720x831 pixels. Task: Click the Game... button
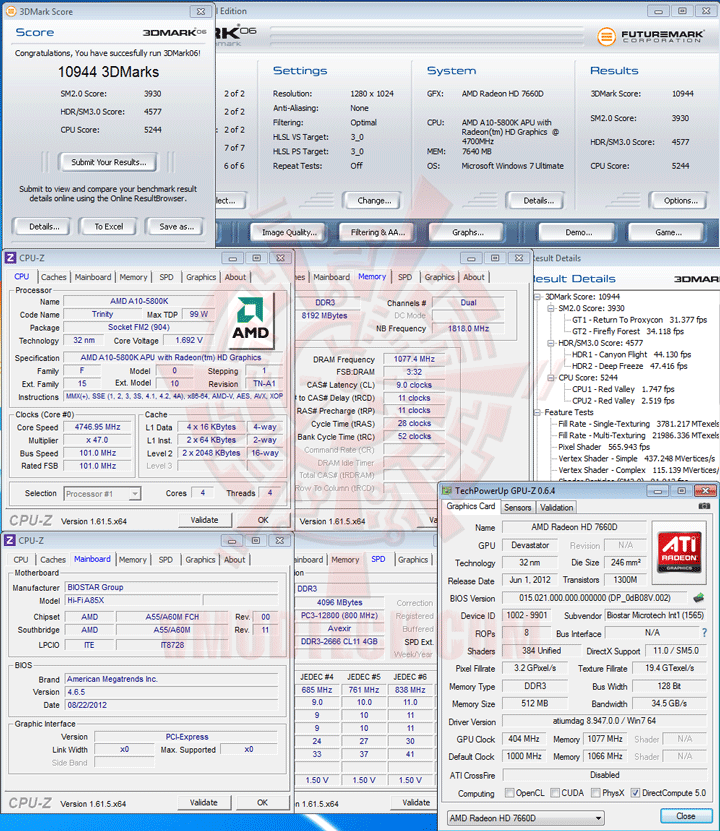point(668,232)
